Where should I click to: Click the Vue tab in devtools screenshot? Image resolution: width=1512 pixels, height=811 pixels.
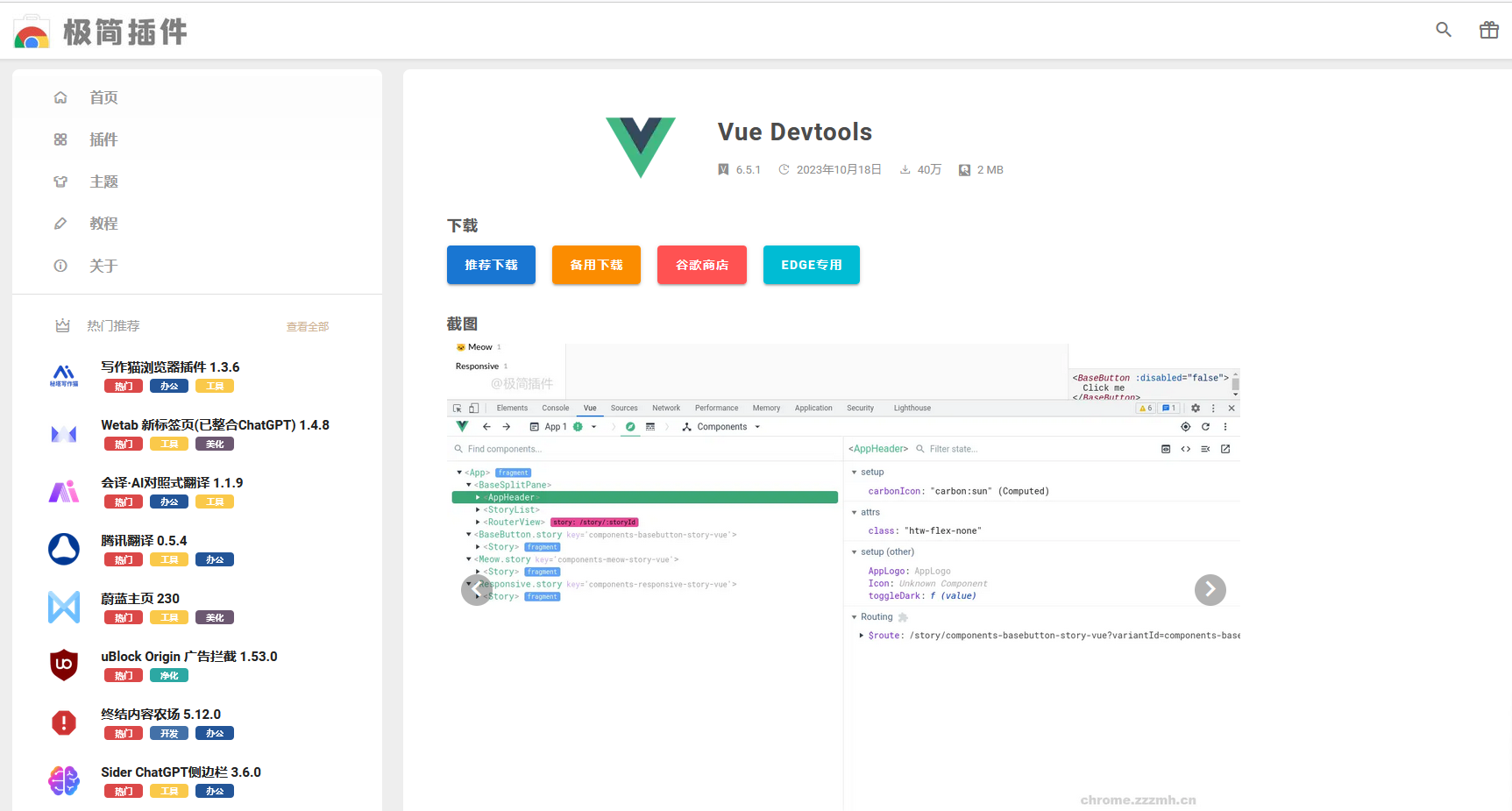click(x=590, y=408)
